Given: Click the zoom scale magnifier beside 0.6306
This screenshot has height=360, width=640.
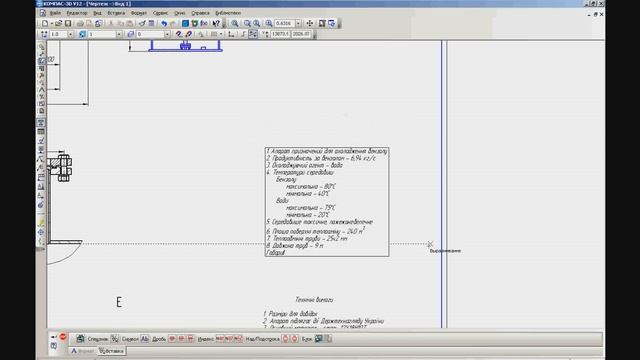Looking at the screenshot, I should point(269,24).
